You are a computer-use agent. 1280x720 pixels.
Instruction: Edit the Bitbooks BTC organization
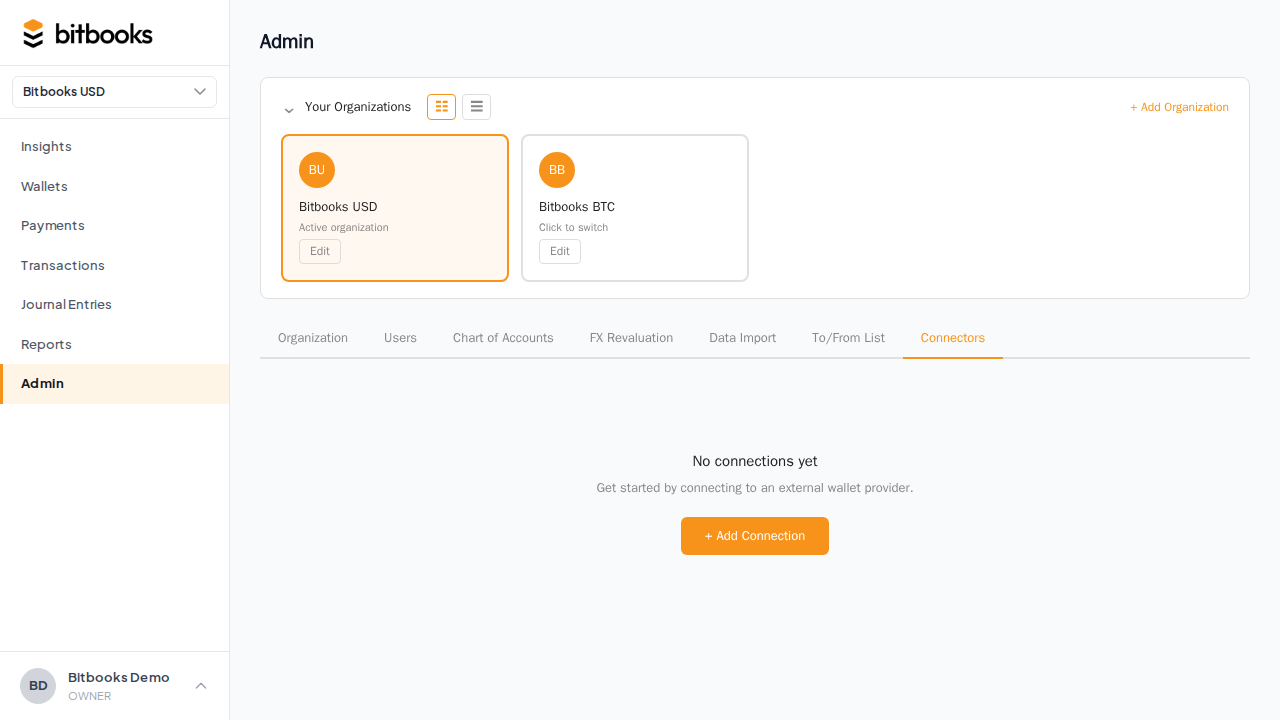[x=560, y=251]
